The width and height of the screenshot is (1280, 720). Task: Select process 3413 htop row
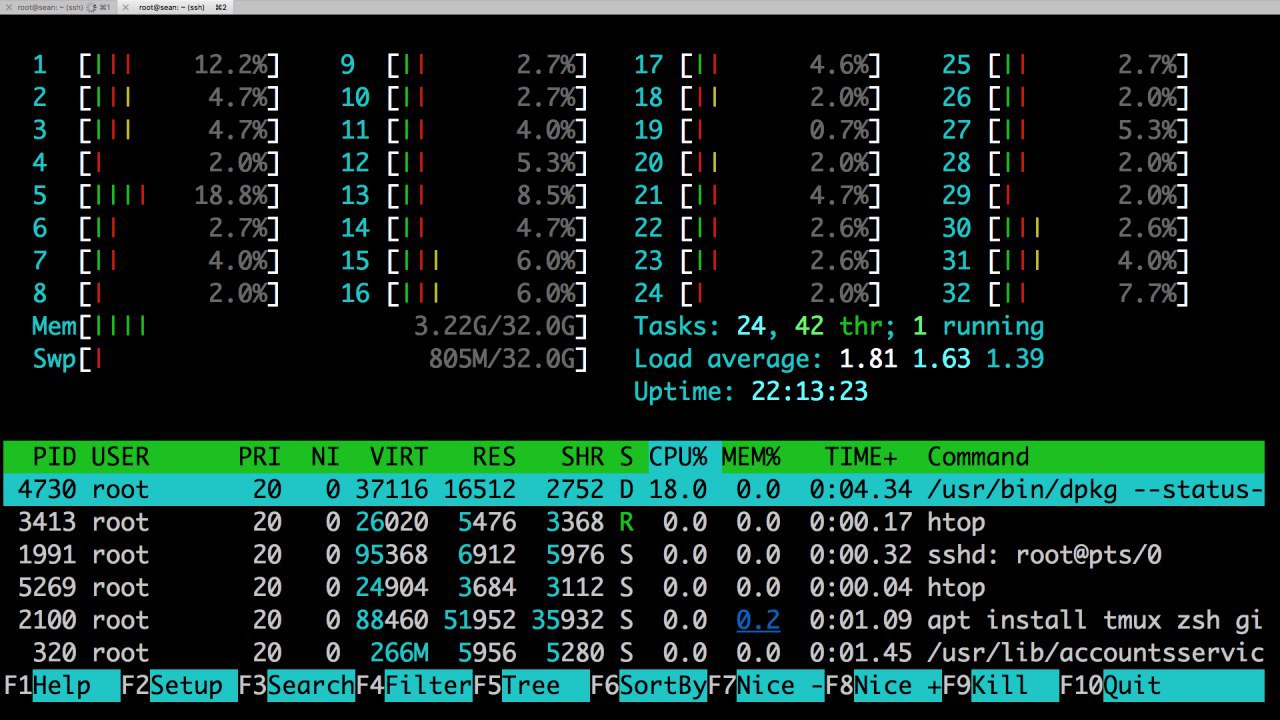coord(634,522)
